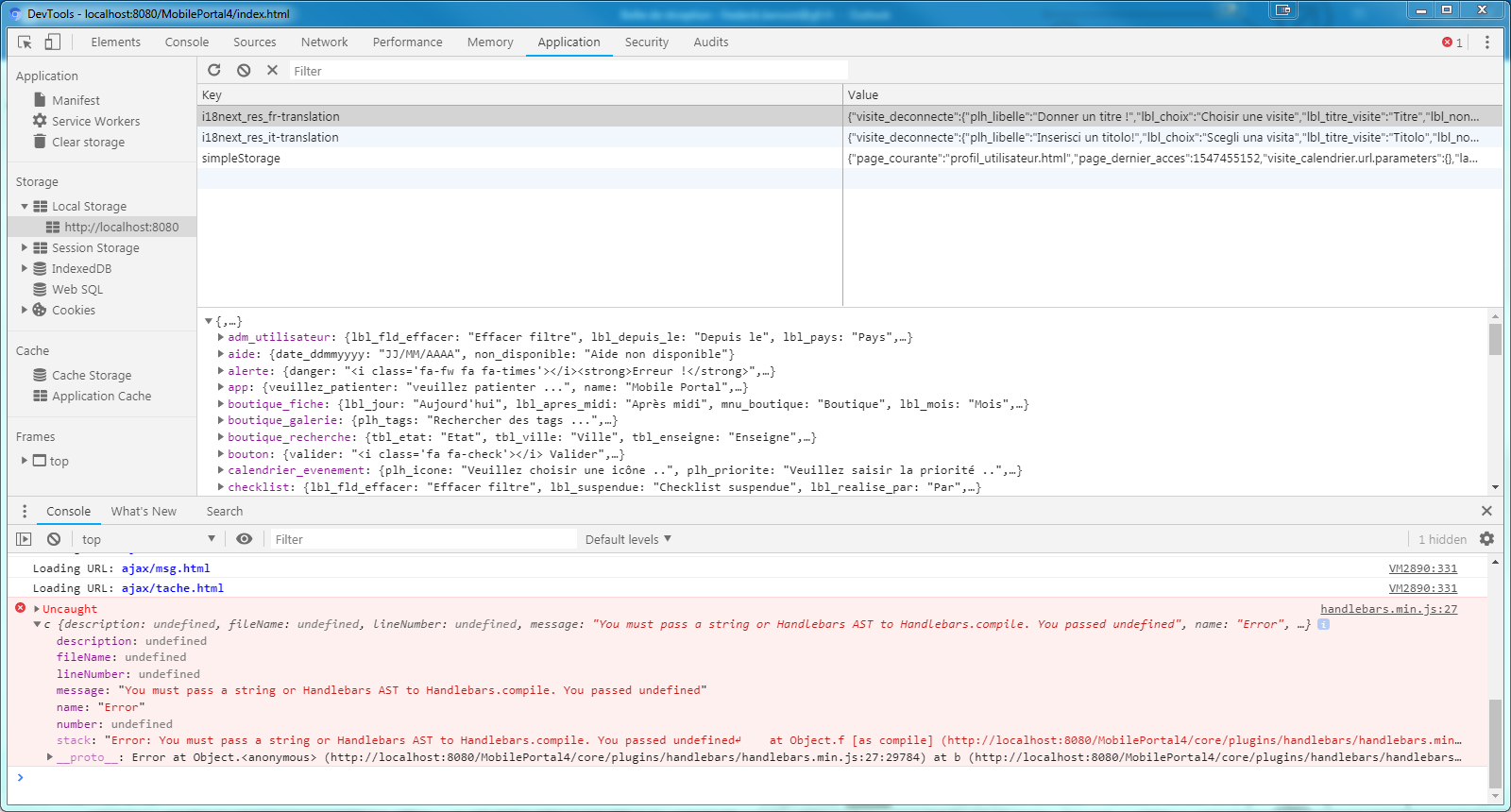Open the Default levels dropdown
Viewport: 1511px width, 812px height.
pyautogui.click(x=628, y=539)
